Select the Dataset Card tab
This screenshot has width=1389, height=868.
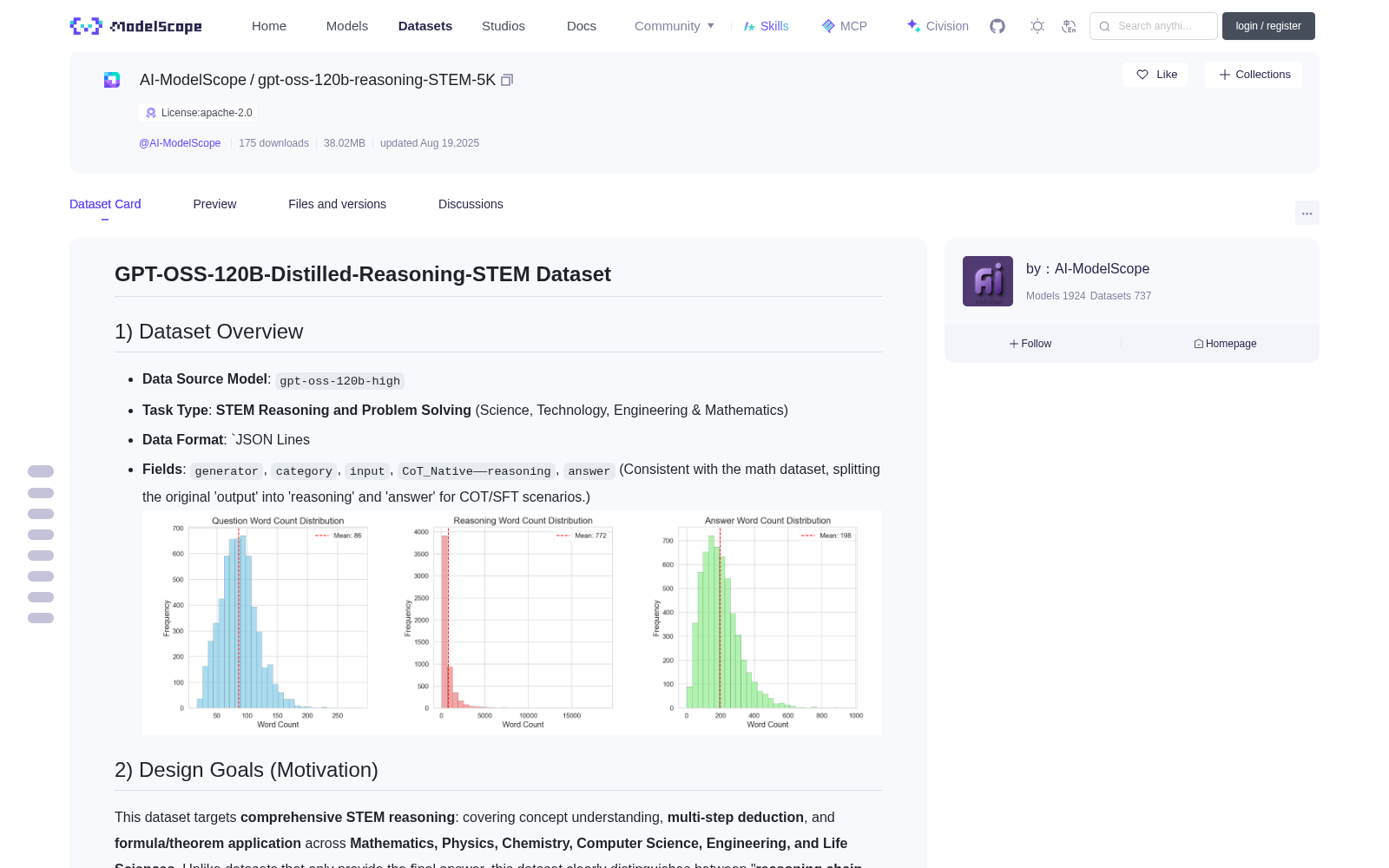coord(105,204)
